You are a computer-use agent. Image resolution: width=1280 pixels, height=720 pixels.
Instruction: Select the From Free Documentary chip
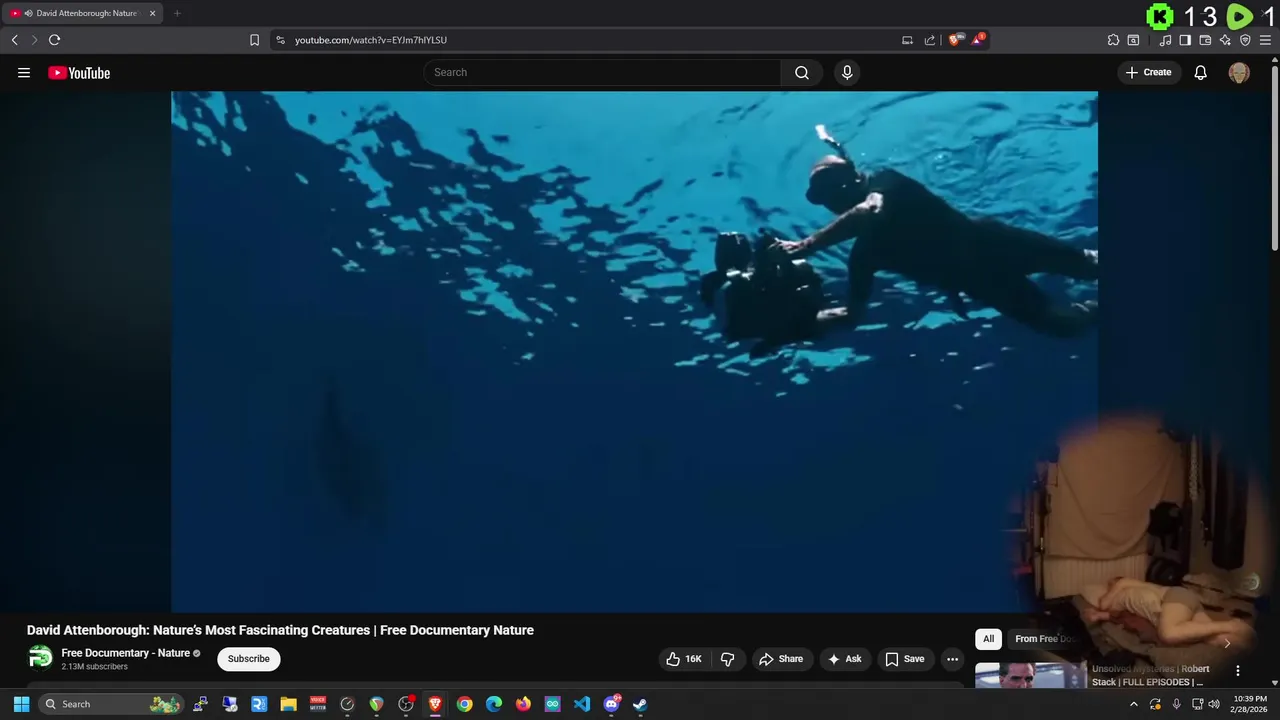[x=1045, y=639]
